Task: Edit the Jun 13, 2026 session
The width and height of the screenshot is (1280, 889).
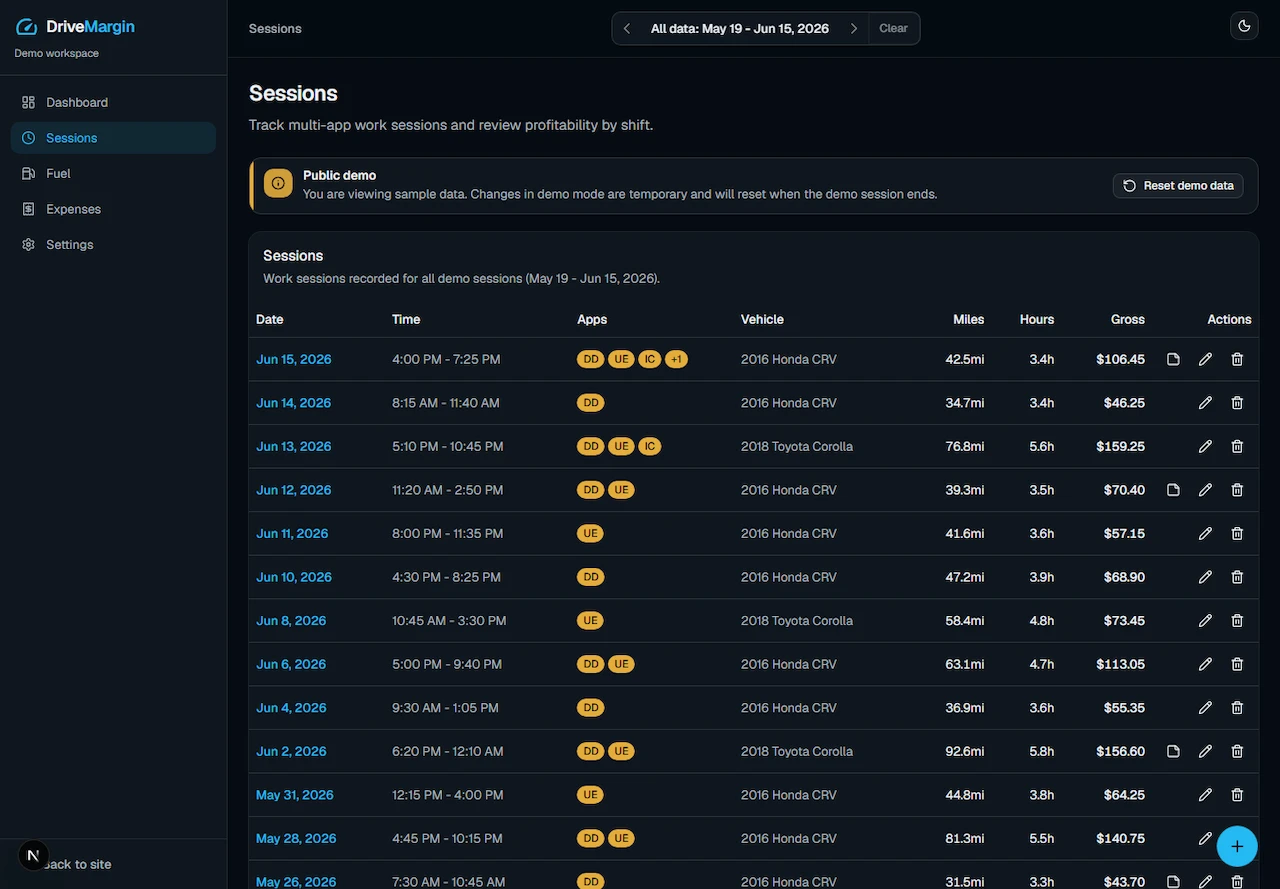Action: tap(1205, 446)
